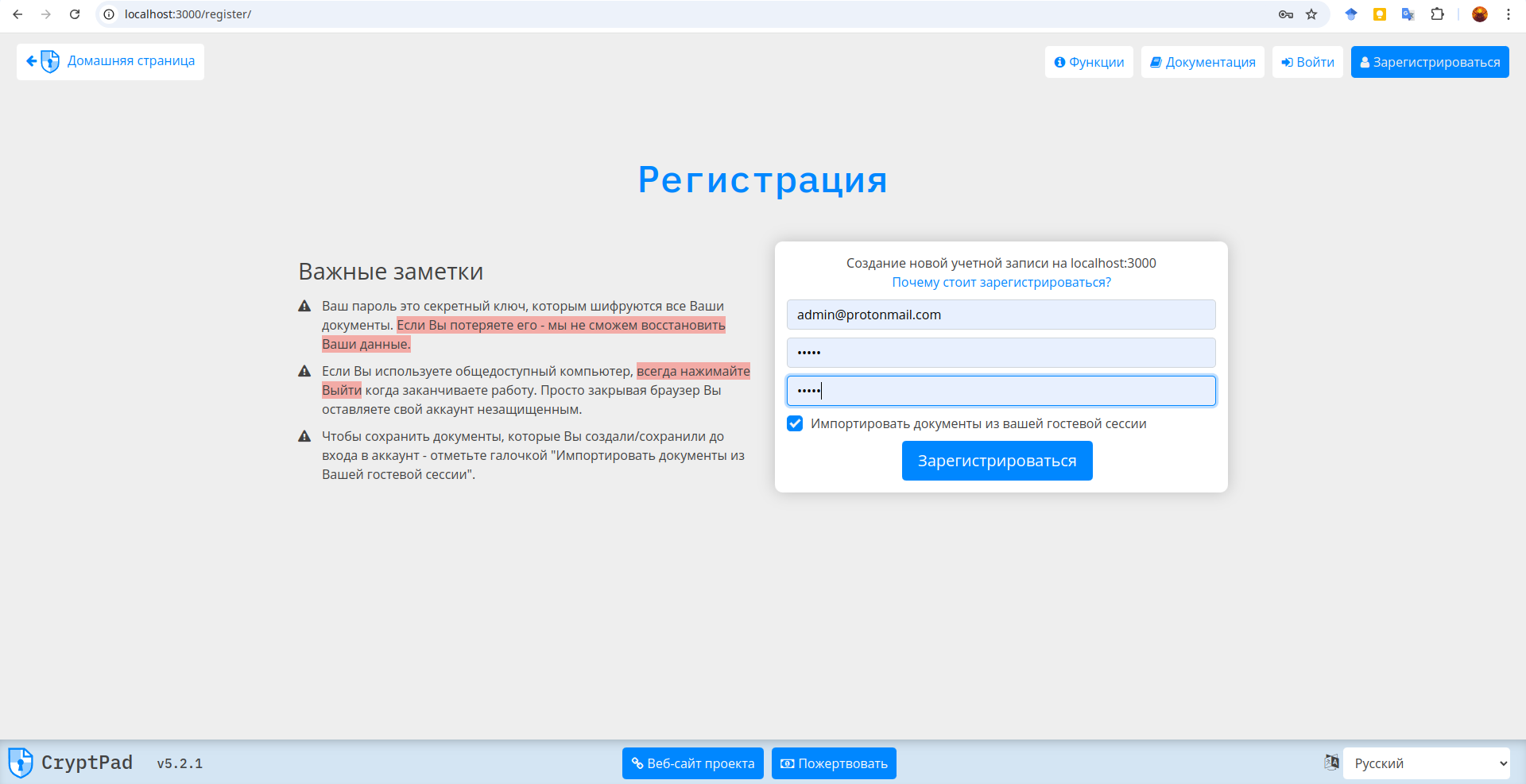1526x784 pixels.
Task: Select the email field showing admin@protonmail.com
Action: (1001, 314)
